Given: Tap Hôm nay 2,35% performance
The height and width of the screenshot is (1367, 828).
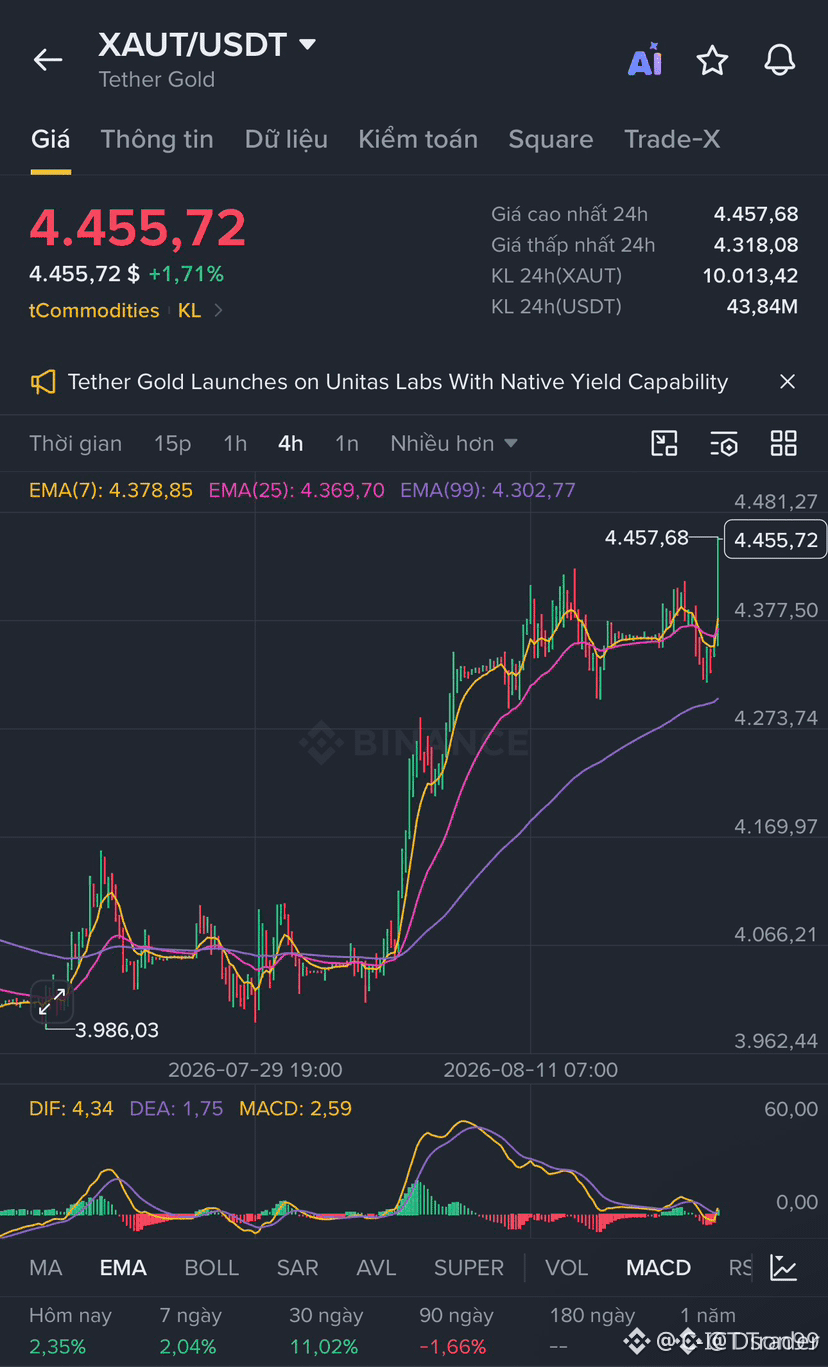Looking at the screenshot, I should (70, 1331).
